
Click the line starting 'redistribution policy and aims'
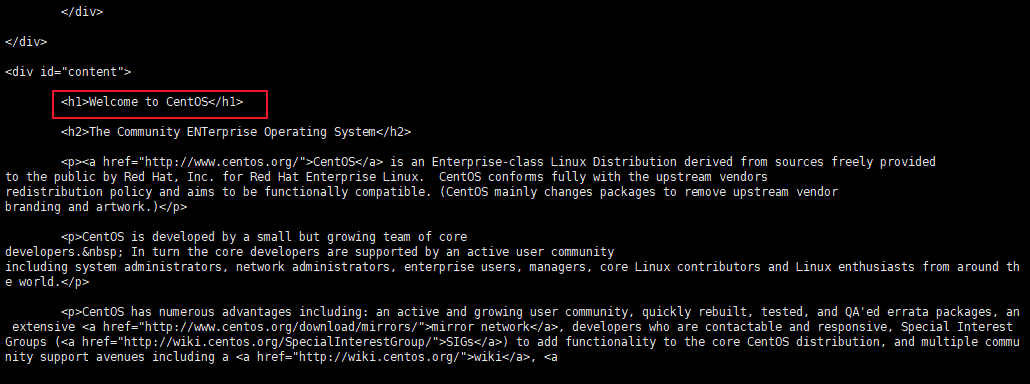422,192
